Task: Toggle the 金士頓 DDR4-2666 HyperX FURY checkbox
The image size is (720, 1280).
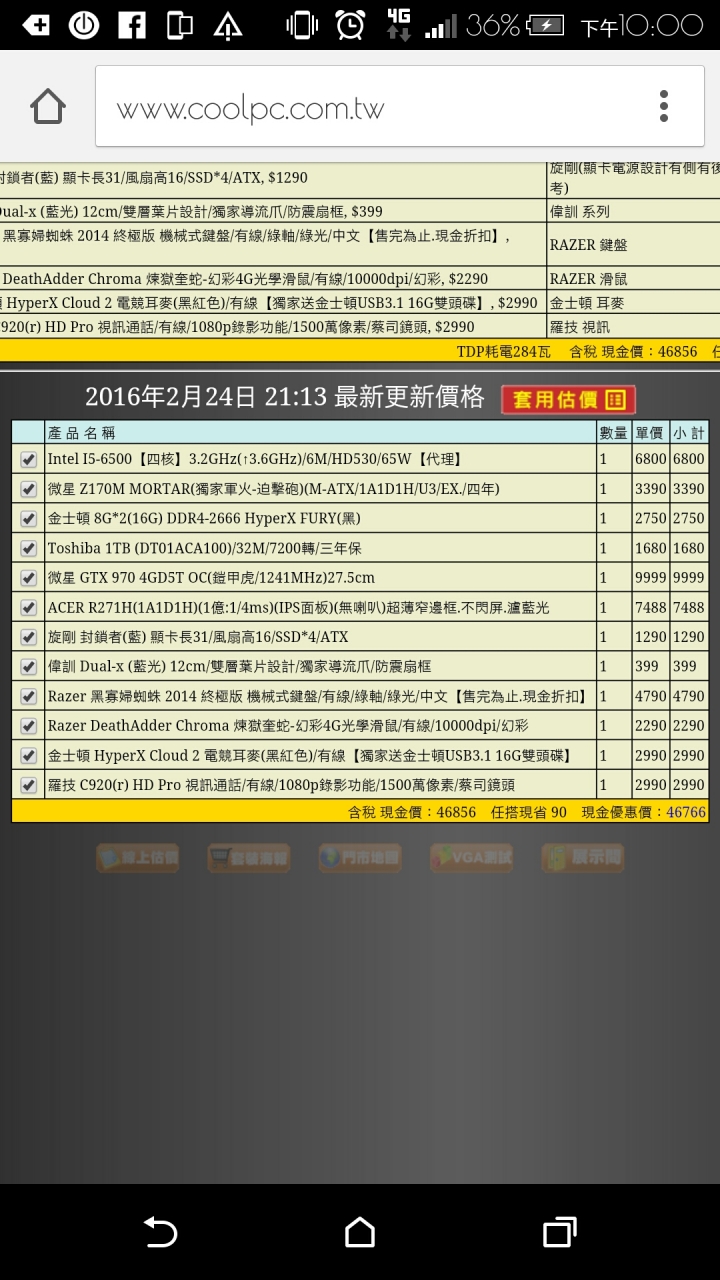Action: click(28, 519)
